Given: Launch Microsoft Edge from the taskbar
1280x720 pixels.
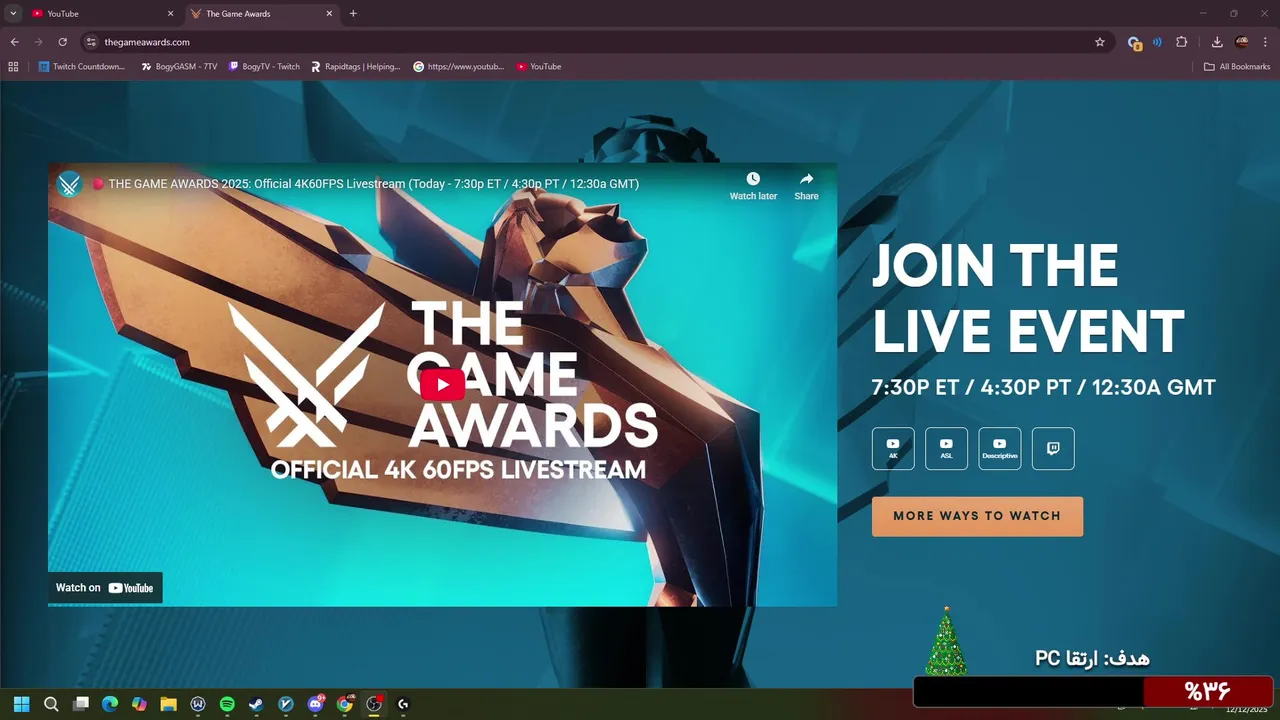Looking at the screenshot, I should [110, 704].
